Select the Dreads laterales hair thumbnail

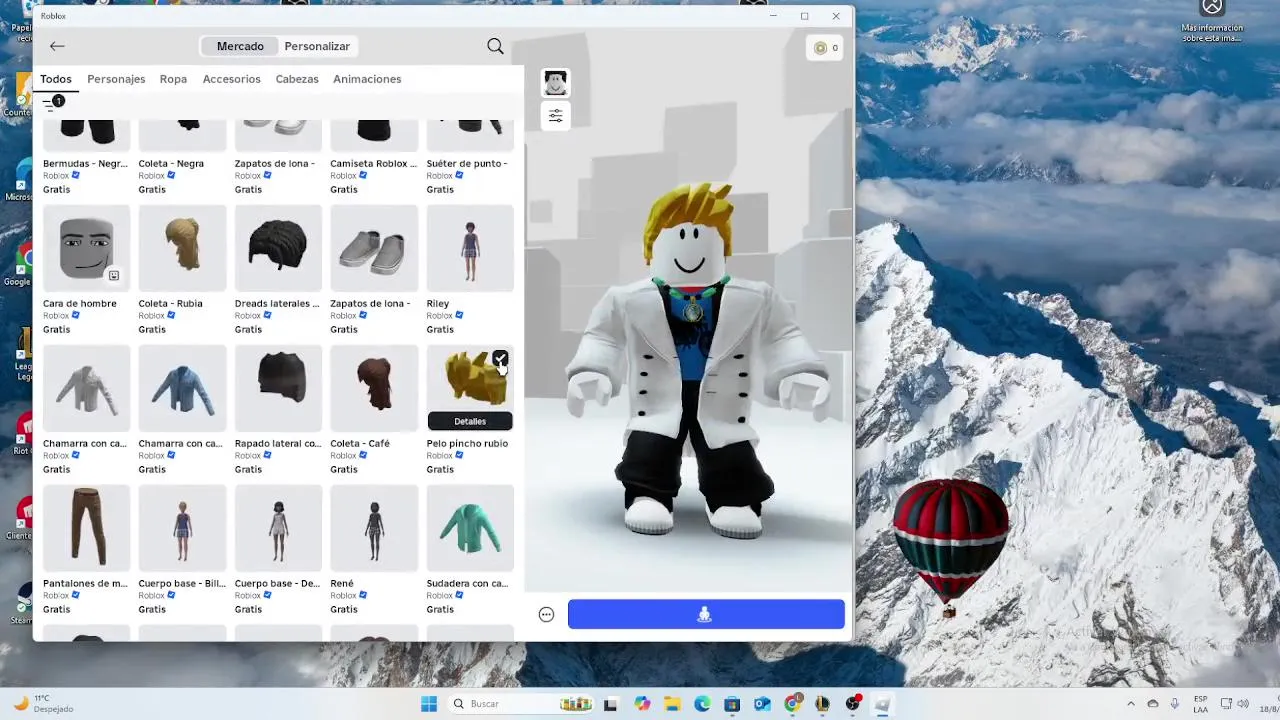pos(278,248)
